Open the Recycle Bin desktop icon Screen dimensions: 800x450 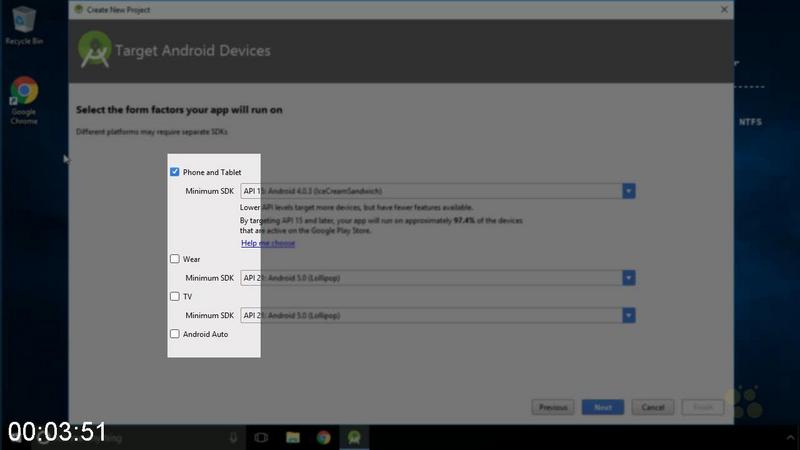[23, 26]
